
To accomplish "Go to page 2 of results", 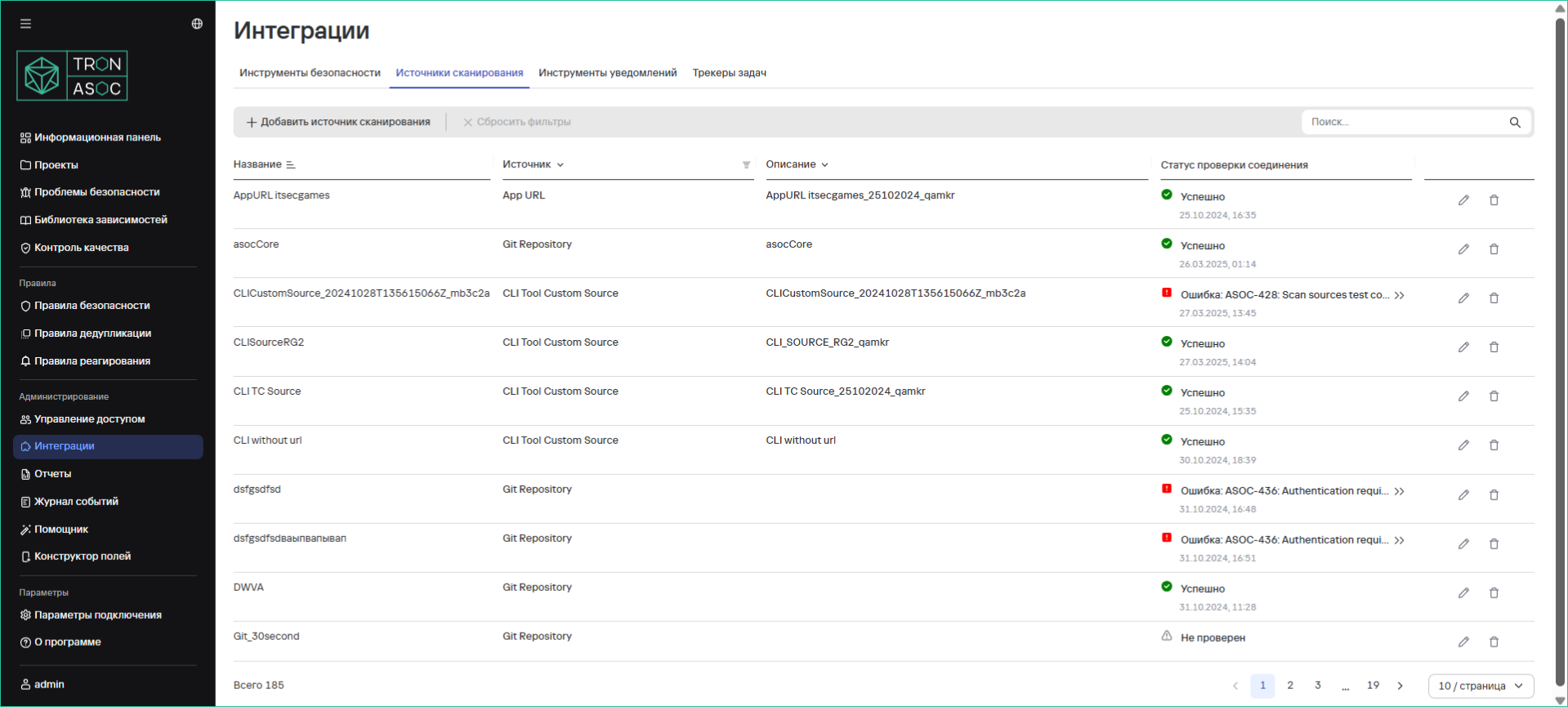I will tap(1290, 686).
